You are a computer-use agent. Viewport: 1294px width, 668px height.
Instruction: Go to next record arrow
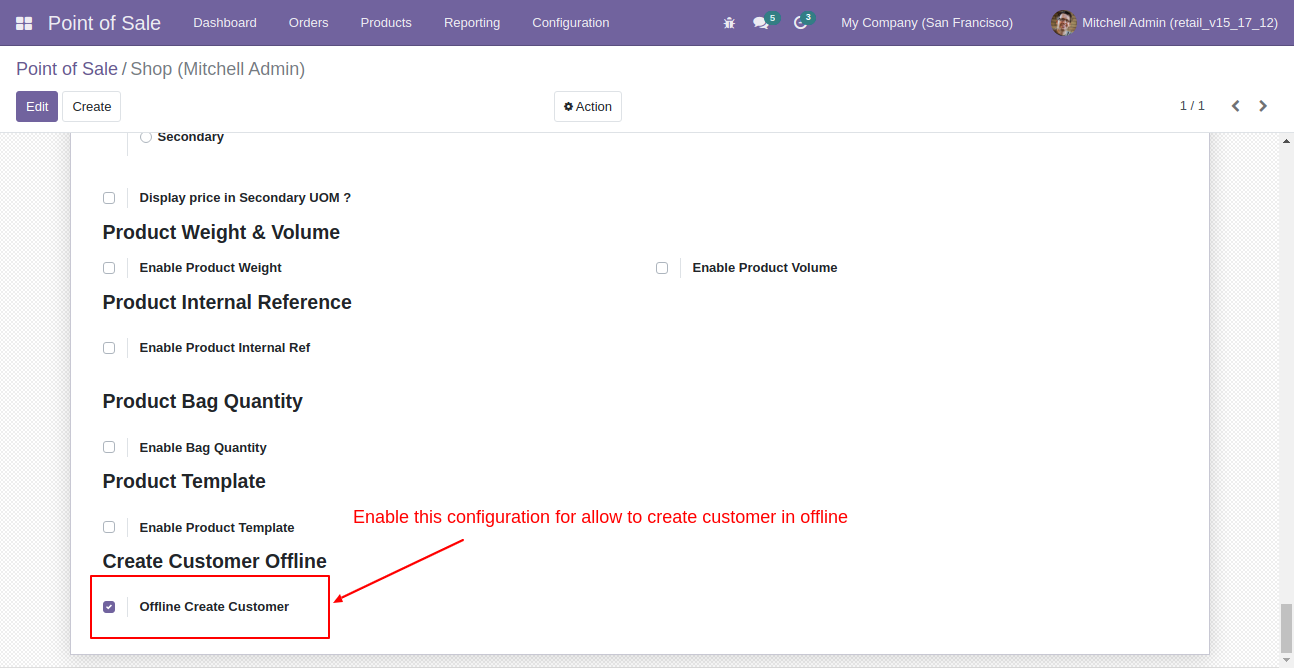[x=1263, y=106]
